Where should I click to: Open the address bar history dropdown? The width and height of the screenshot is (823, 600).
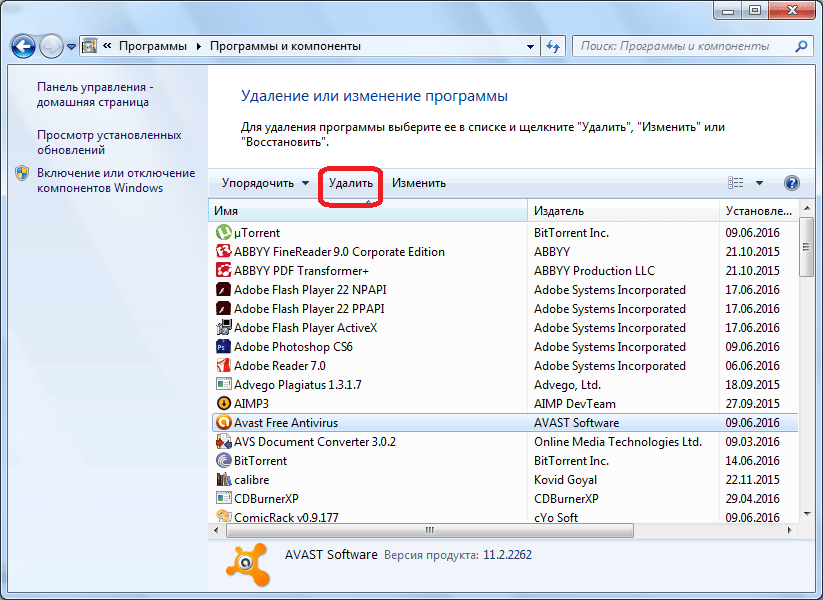[x=530, y=46]
